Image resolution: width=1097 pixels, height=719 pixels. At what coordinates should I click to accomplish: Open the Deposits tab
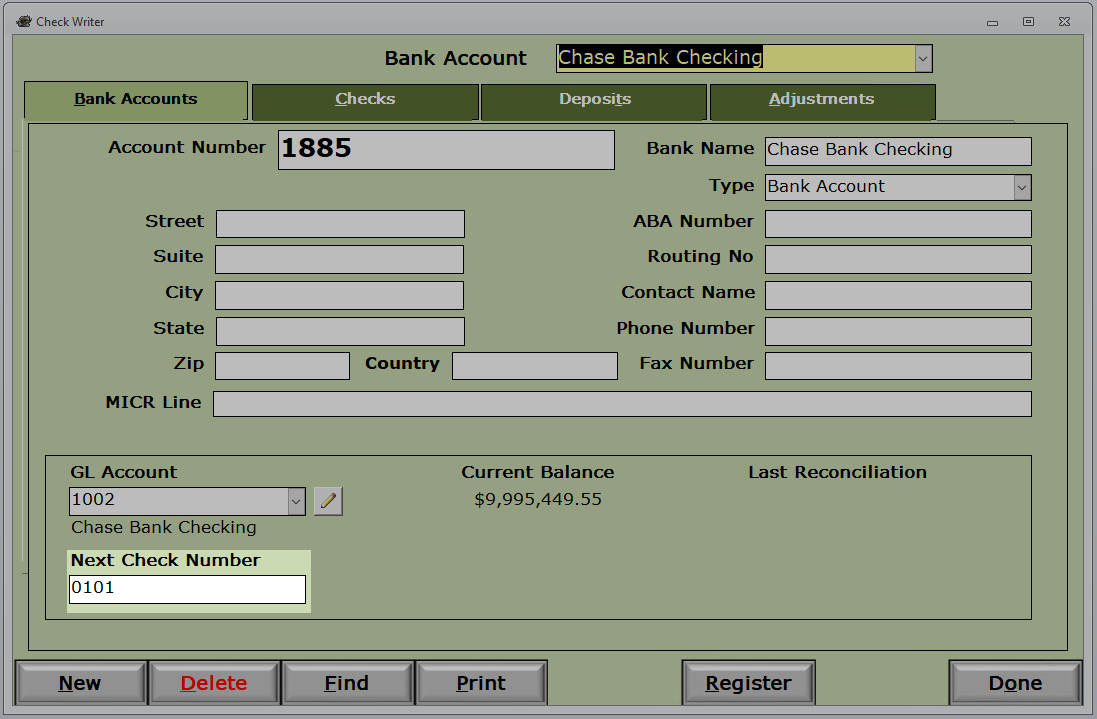point(594,101)
